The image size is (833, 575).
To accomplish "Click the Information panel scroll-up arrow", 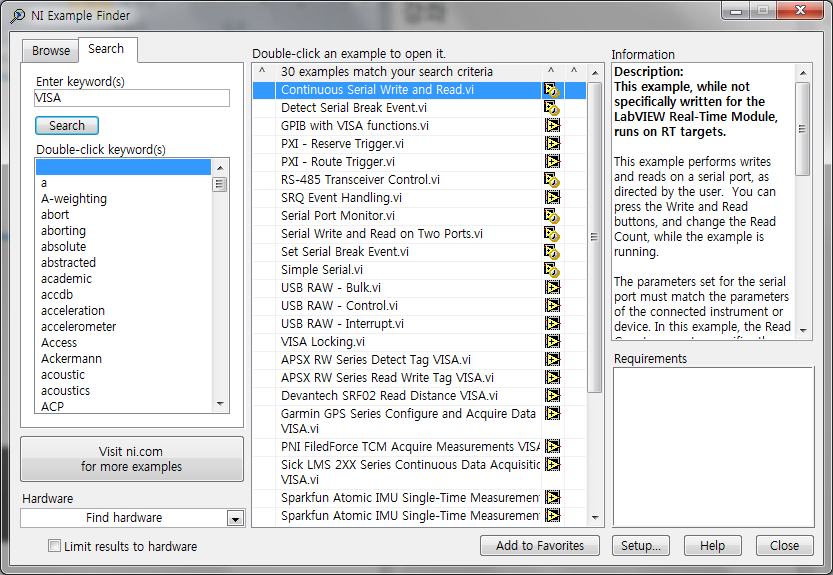I will click(x=803, y=73).
